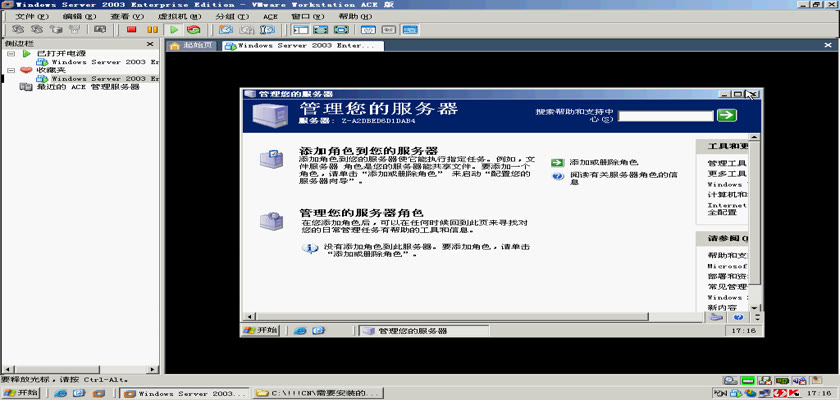Click Windows Server 2003... host taskbar button
840x400 pixels.
(x=185, y=394)
